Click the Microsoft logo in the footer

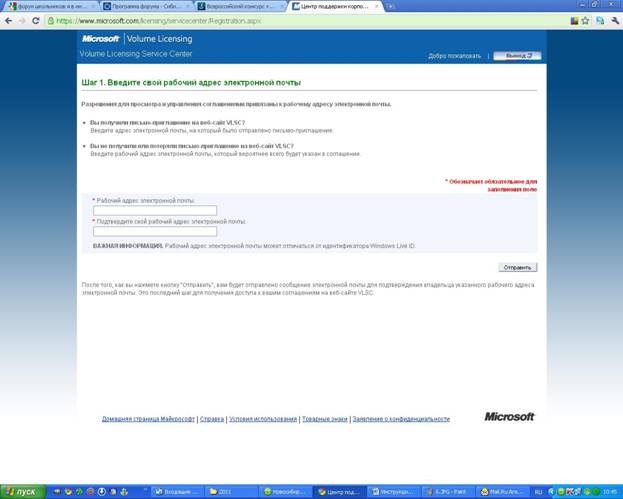pos(509,416)
